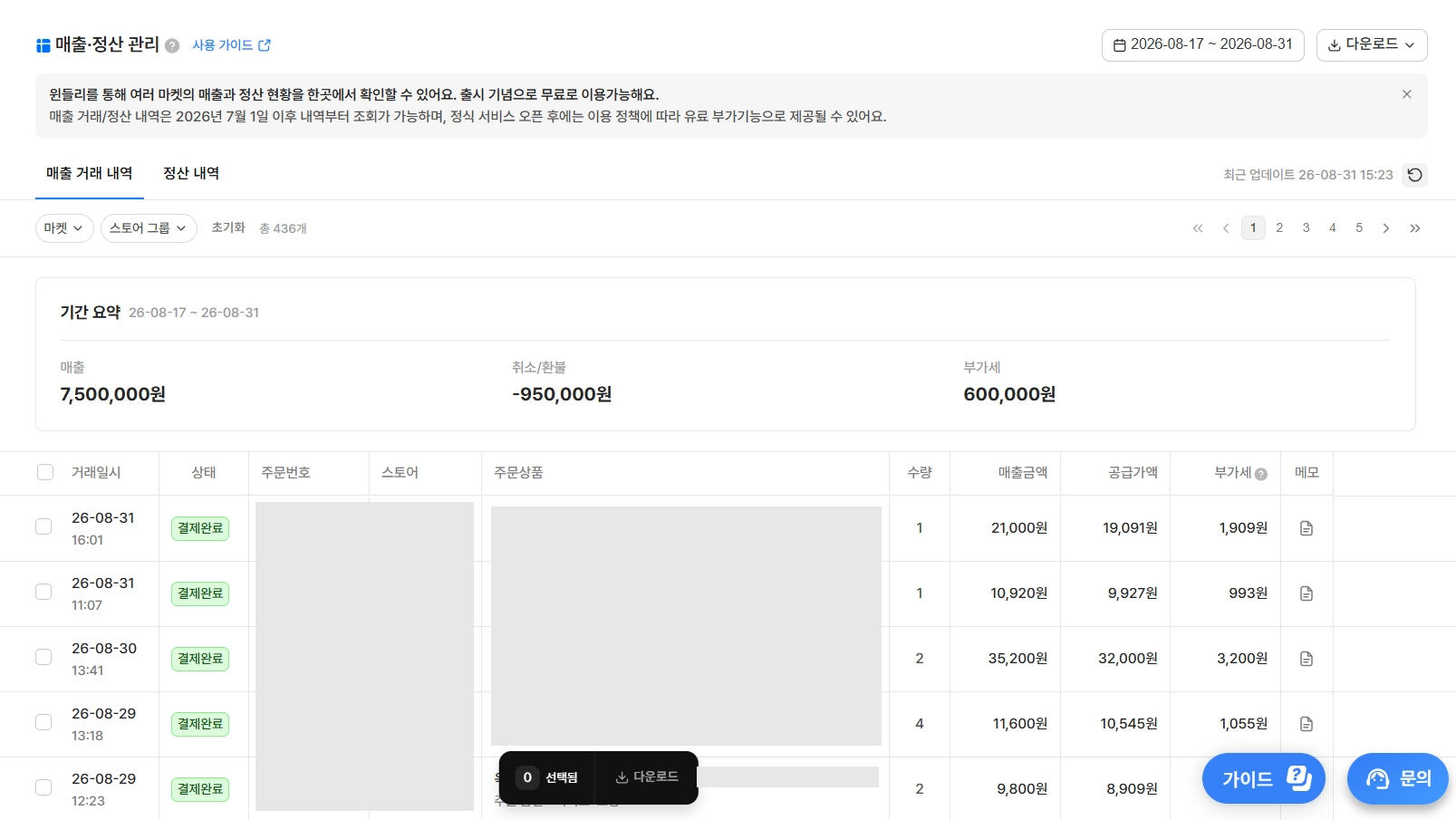Expand the 마켓 filter dropdown
This screenshot has height=820, width=1456.
pyautogui.click(x=64, y=228)
